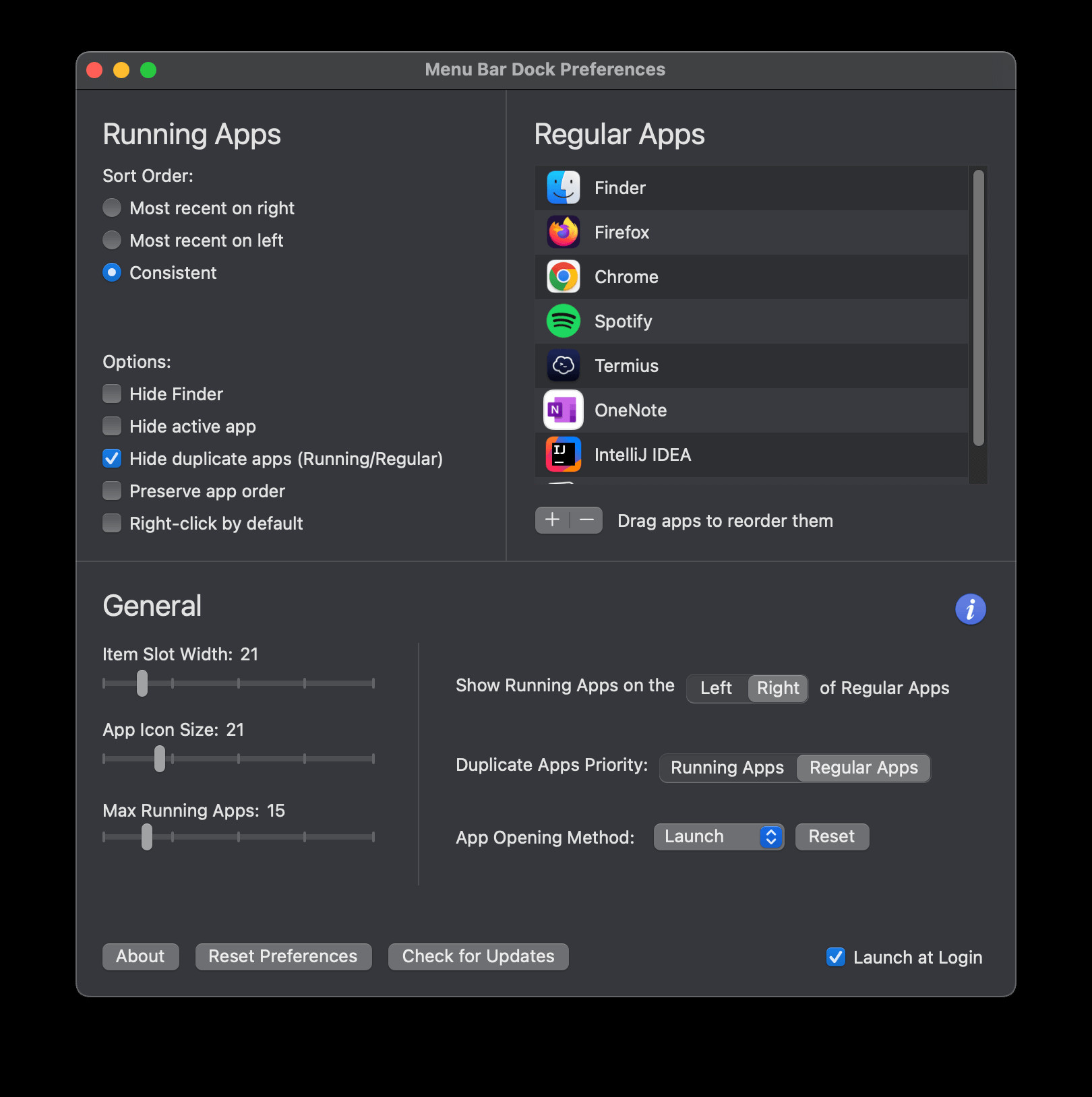Enable Preserve app order option
Image resolution: width=1092 pixels, height=1097 pixels.
(112, 491)
